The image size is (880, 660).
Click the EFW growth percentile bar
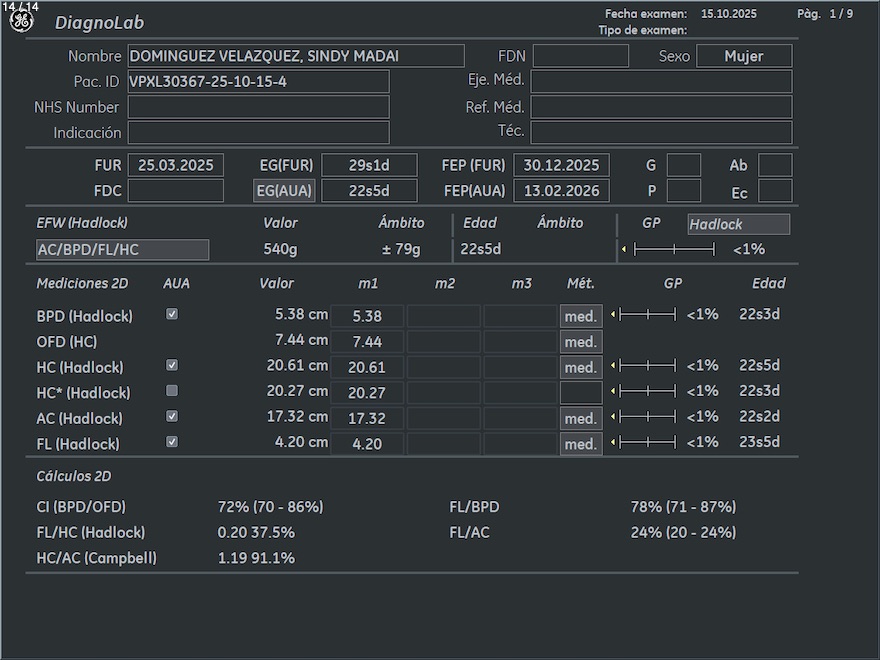(673, 249)
